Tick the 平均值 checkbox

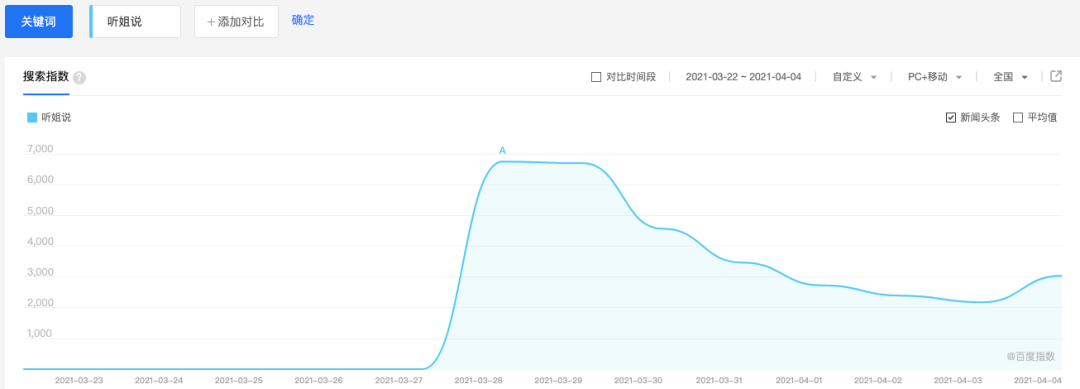[1018, 118]
